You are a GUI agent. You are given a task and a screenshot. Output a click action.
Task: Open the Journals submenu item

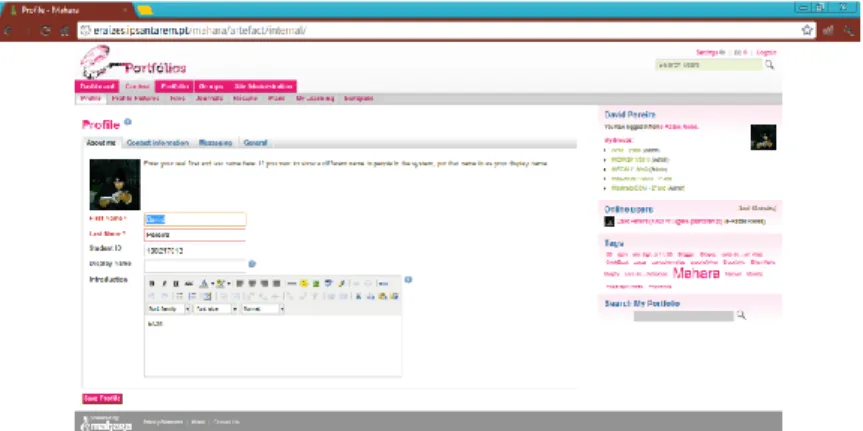pyautogui.click(x=209, y=99)
